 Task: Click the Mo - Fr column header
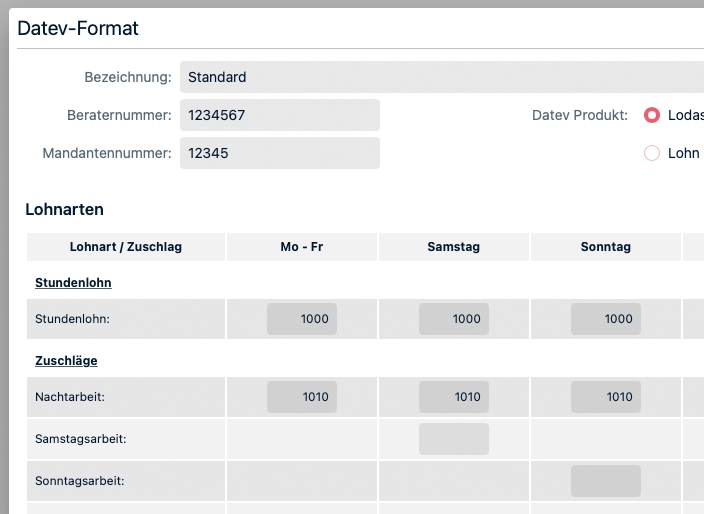tap(302, 247)
